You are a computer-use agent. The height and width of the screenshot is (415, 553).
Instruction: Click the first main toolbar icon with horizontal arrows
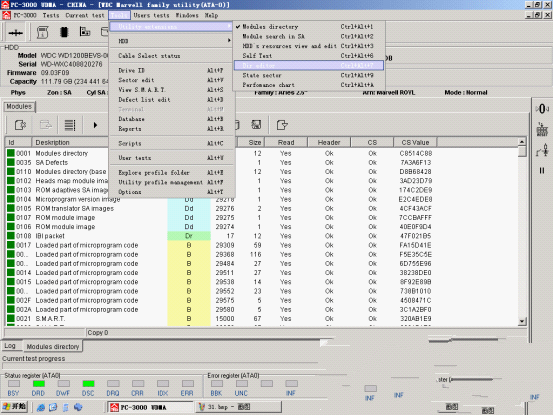(16, 32)
